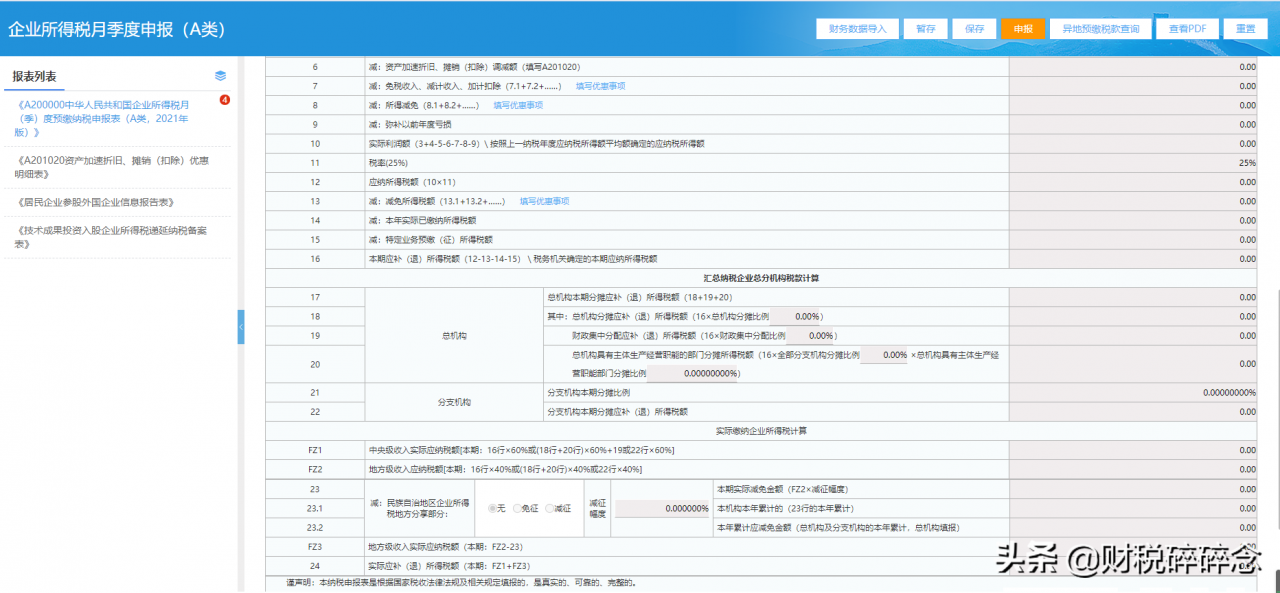The width and height of the screenshot is (1280, 593).
Task: Switch to the 报表列表 tab
Action: pyautogui.click(x=34, y=75)
